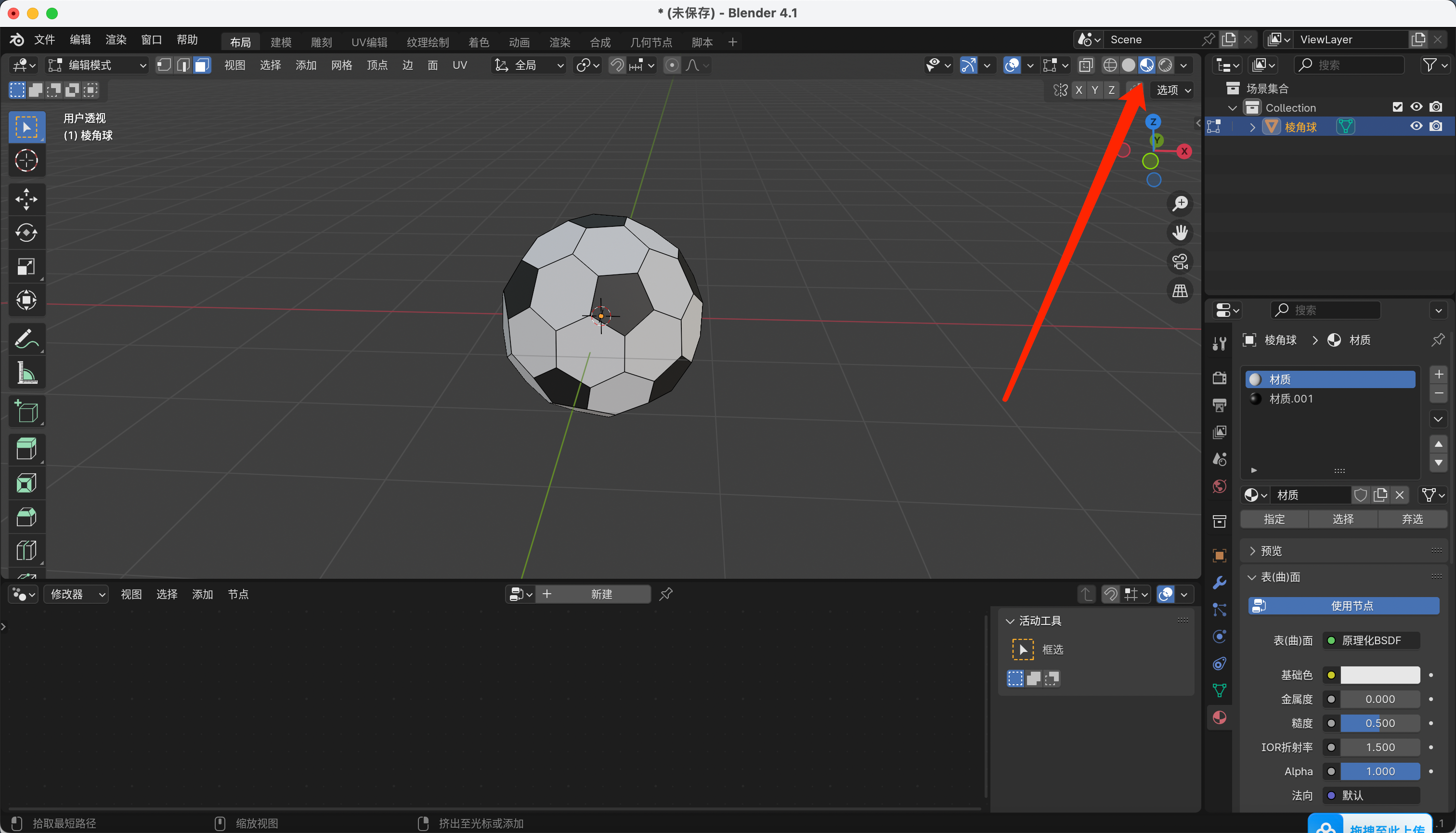Select the 材质.001 material slot
Screen dimensions: 1456x833
tap(1291, 399)
